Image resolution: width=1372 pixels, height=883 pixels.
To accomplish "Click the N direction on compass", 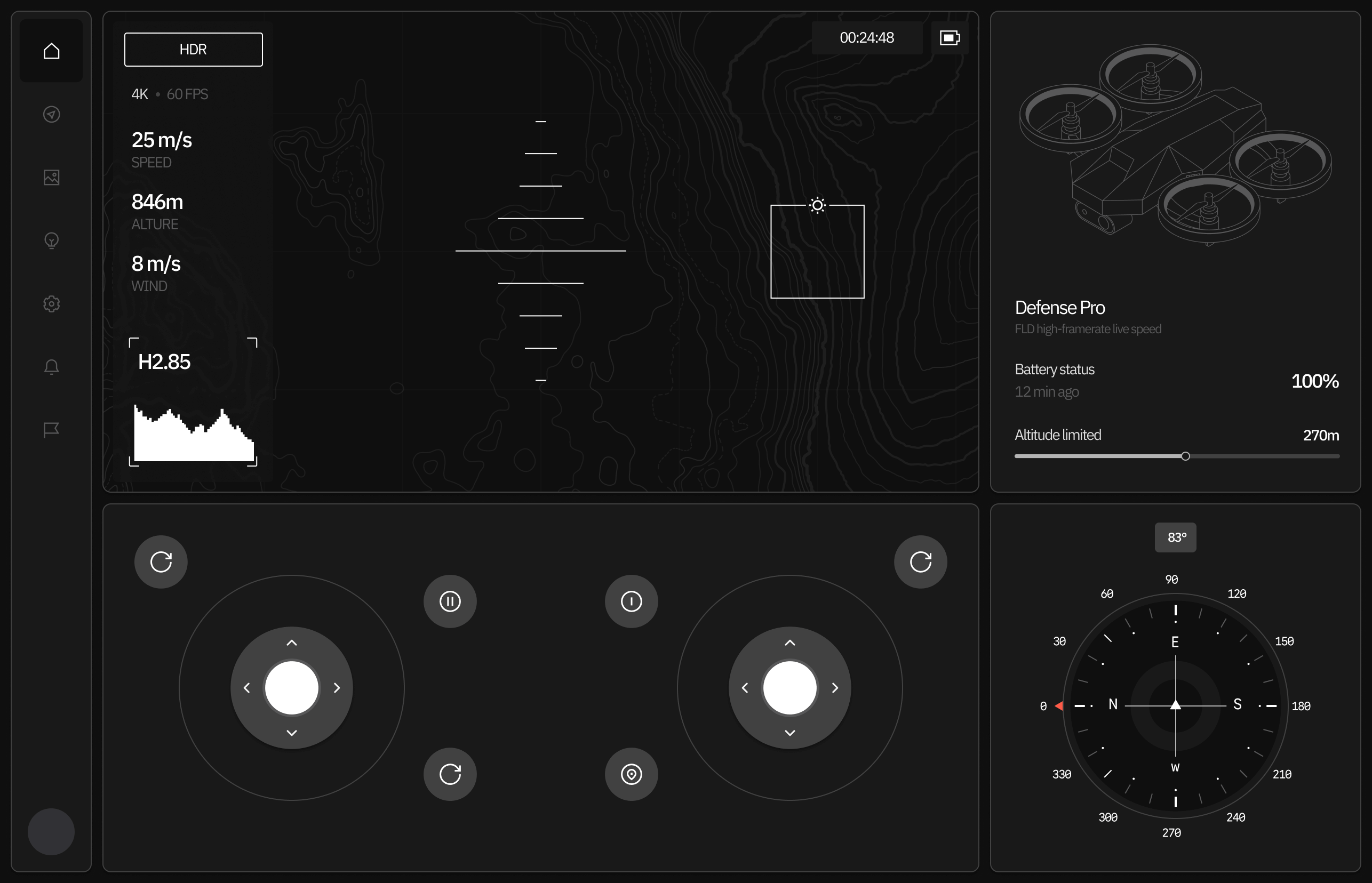I will point(1113,704).
